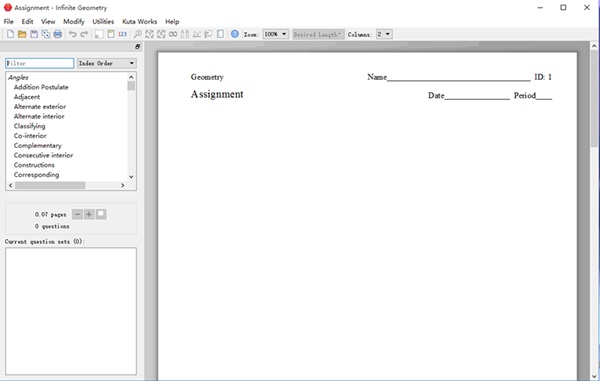
Task: Open the Desired Length dropdown
Action: click(x=318, y=34)
